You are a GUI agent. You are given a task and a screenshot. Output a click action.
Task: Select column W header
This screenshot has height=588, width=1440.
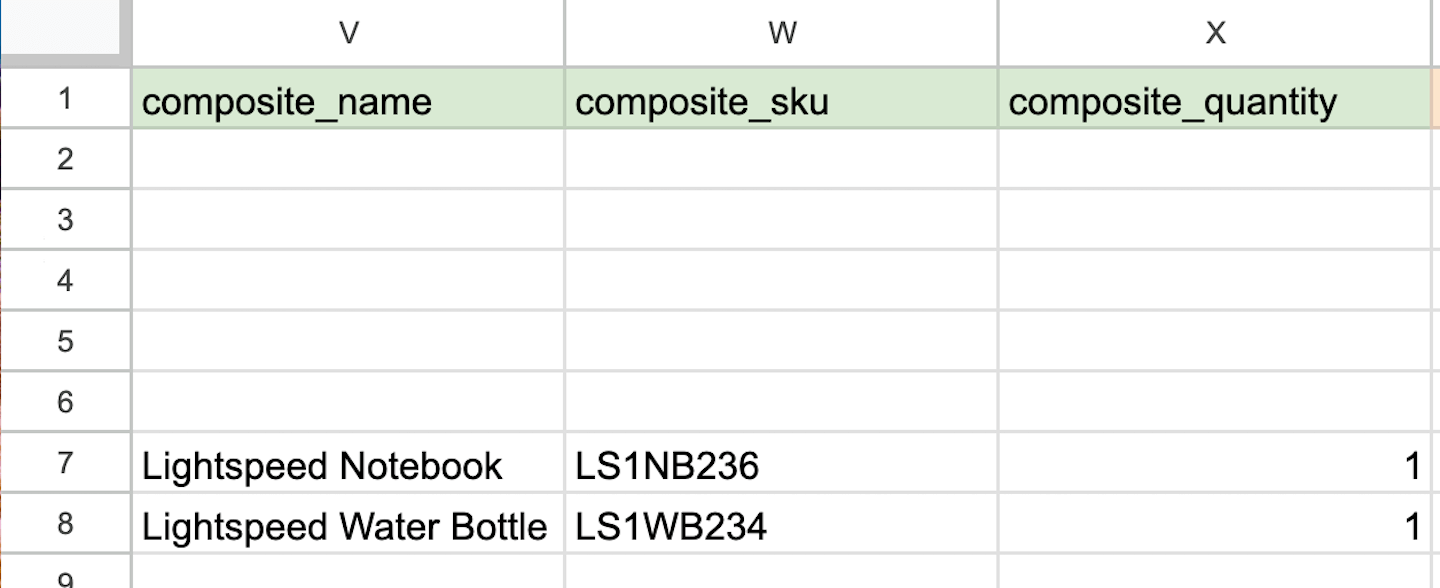(x=781, y=33)
